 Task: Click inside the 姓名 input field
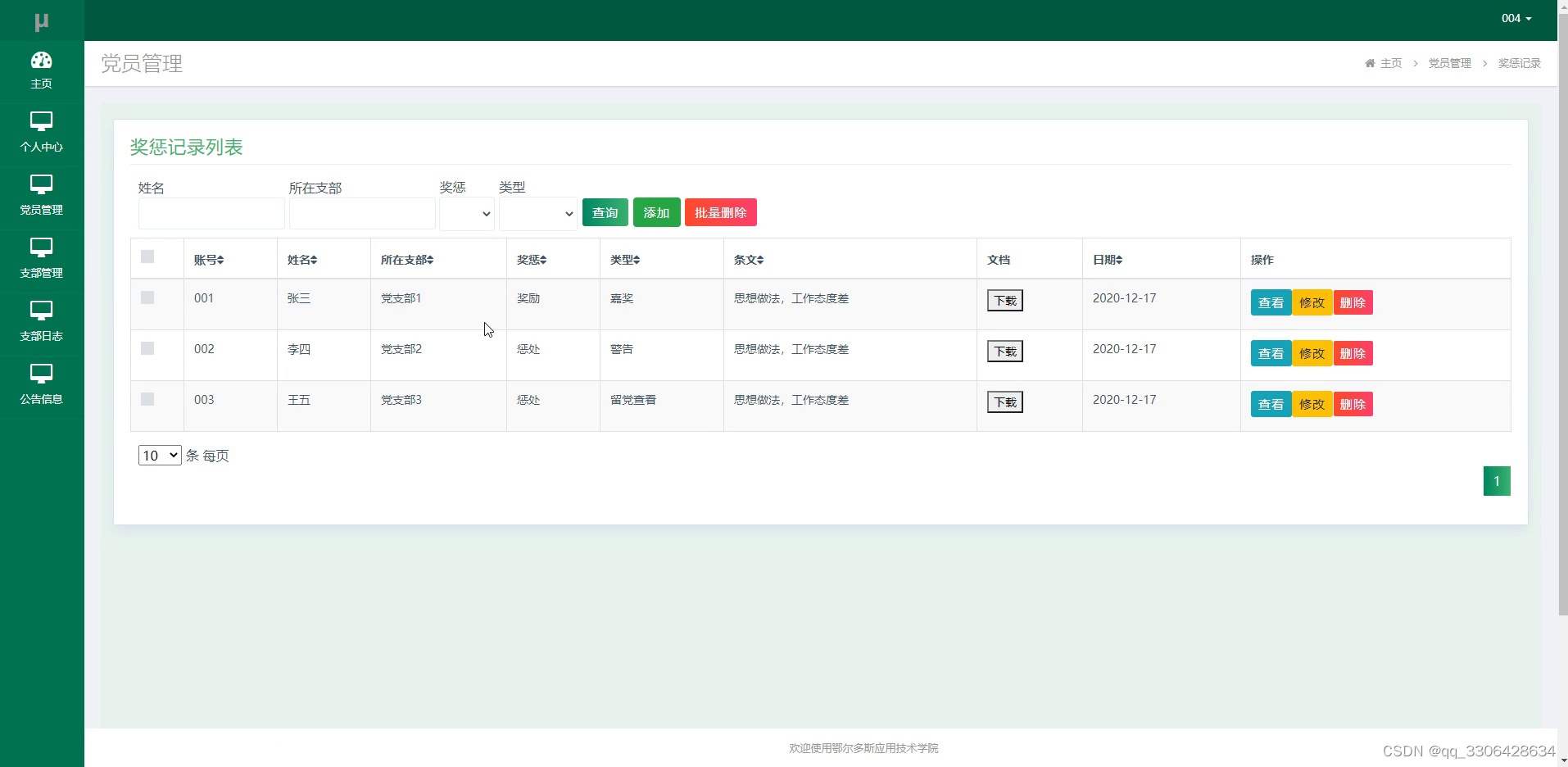(211, 213)
